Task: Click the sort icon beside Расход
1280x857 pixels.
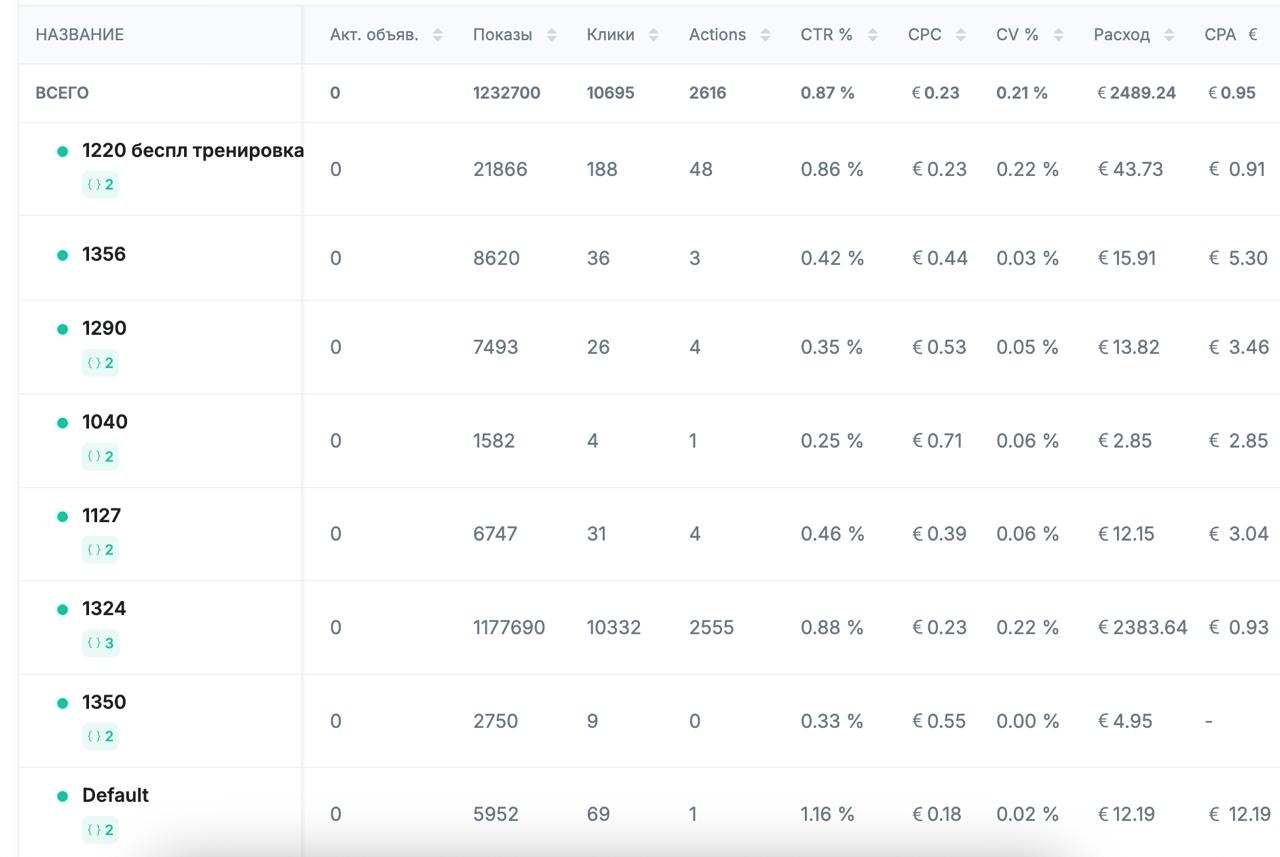Action: (1169, 35)
